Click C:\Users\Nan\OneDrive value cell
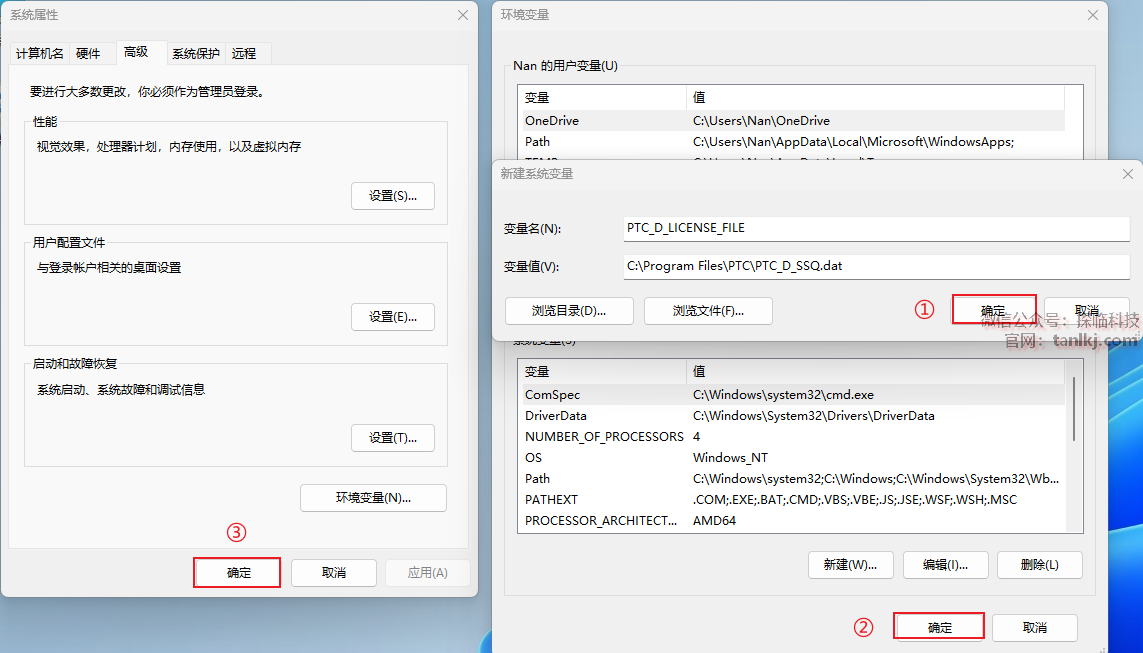Viewport: 1143px width, 653px height. tap(761, 121)
